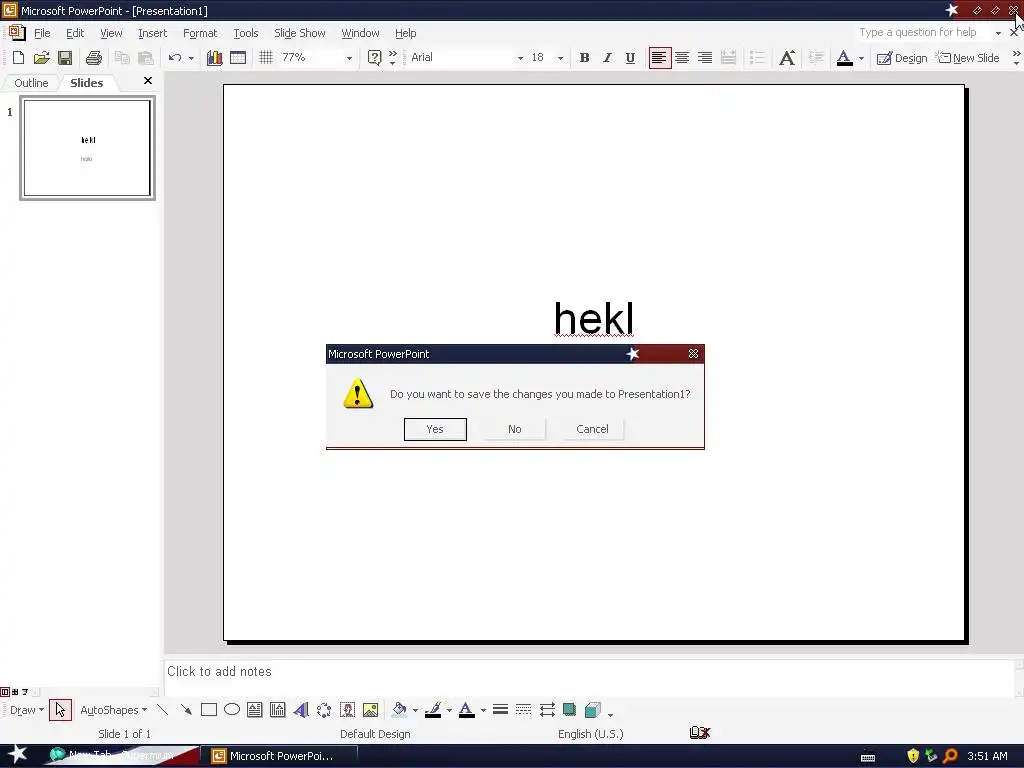This screenshot has width=1024, height=768.
Task: Switch to Normal View button at bottom left
Action: (5, 692)
